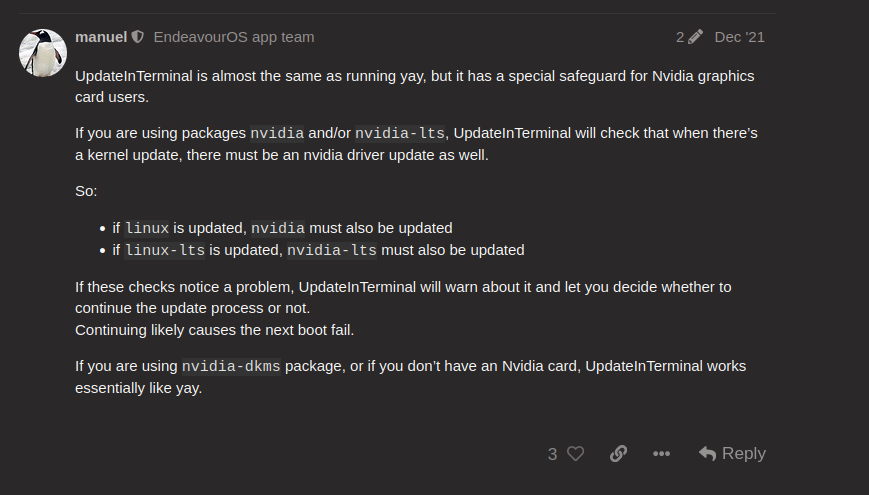
Task: Click the moderator shield icon beside manuel
Action: [x=137, y=37]
